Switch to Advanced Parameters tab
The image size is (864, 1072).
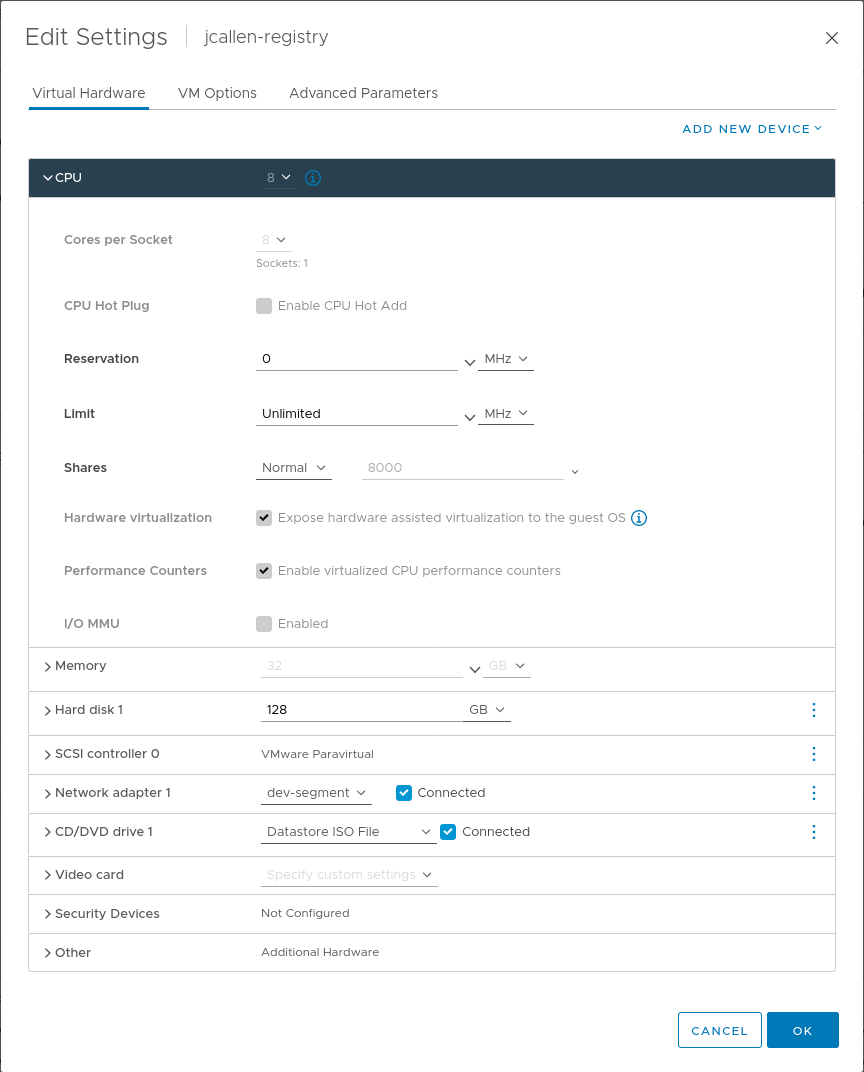coord(363,93)
